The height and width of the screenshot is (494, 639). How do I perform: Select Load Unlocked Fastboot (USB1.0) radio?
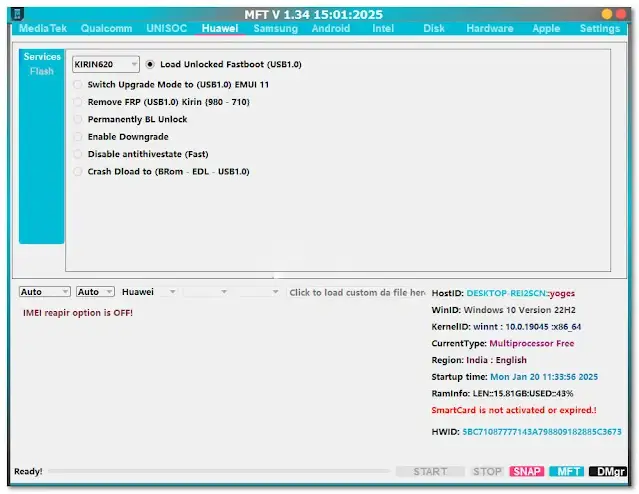pos(224,64)
